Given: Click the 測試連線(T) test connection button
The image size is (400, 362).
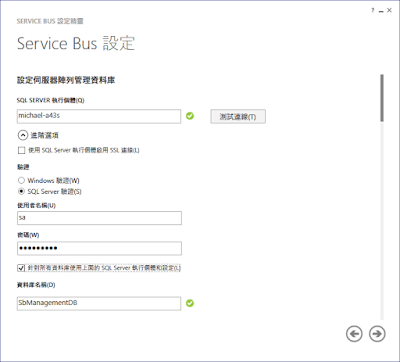Looking at the screenshot, I should [x=238, y=117].
